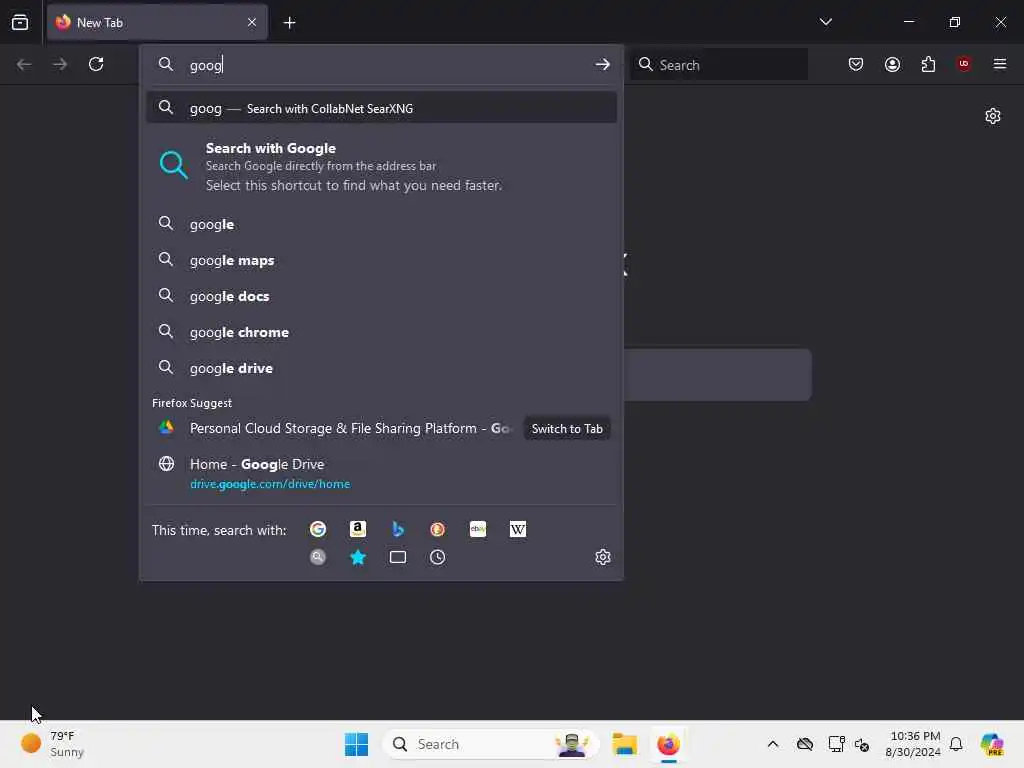Viewport: 1024px width, 768px height.
Task: Search this time with DuckDuckGo icon
Action: [x=438, y=529]
